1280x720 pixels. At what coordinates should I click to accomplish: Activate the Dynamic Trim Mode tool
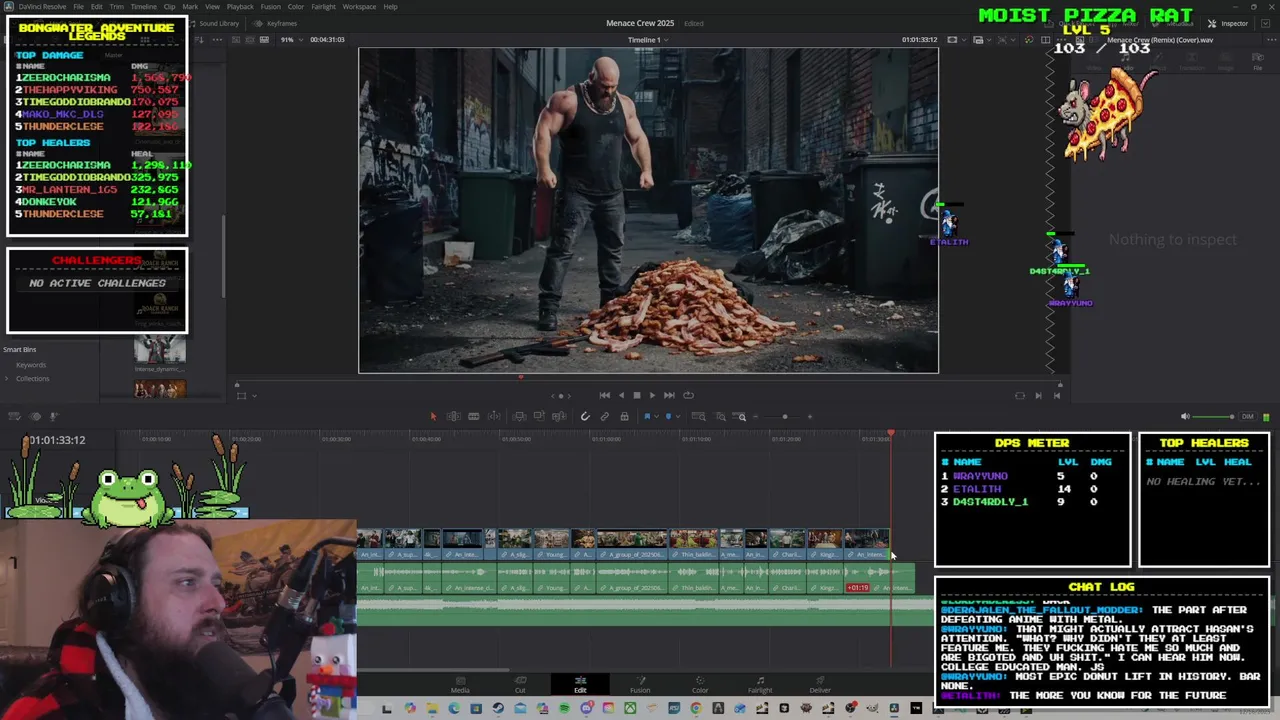tap(474, 417)
